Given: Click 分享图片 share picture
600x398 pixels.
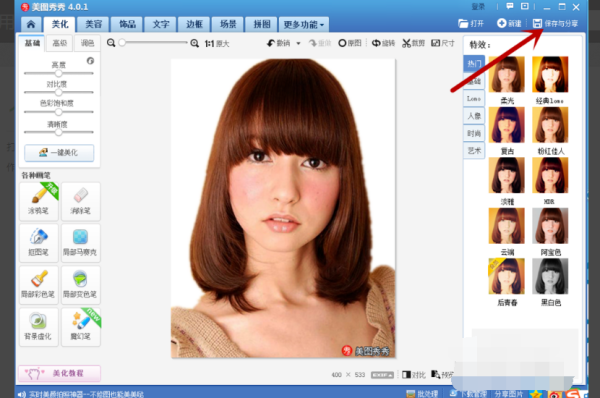Looking at the screenshot, I should coord(509,394).
